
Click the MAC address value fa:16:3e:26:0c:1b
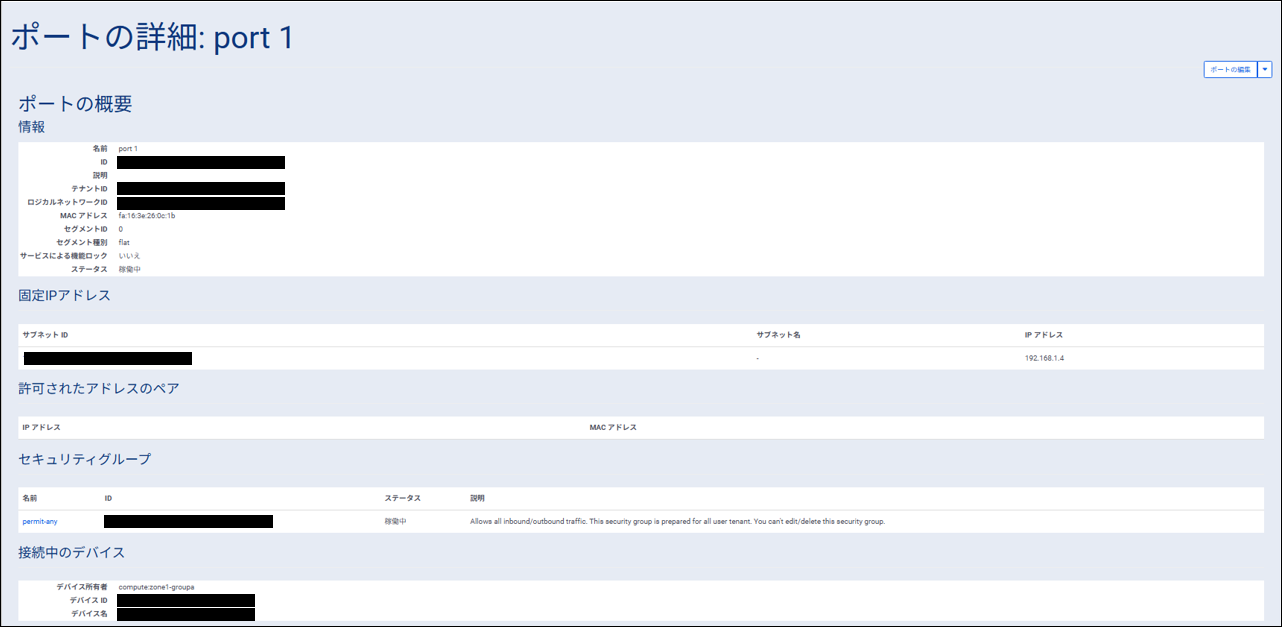click(x=147, y=215)
